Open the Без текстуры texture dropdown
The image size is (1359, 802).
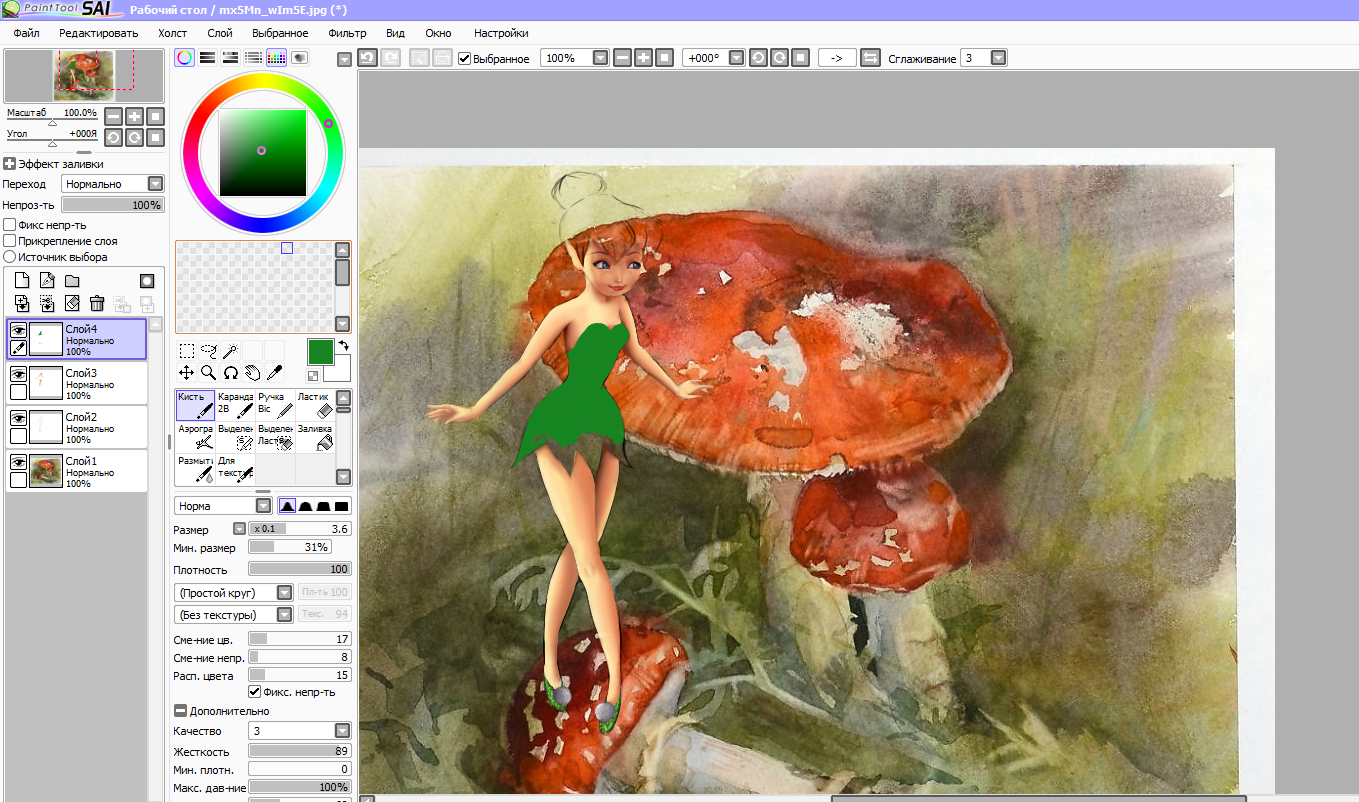tap(284, 615)
